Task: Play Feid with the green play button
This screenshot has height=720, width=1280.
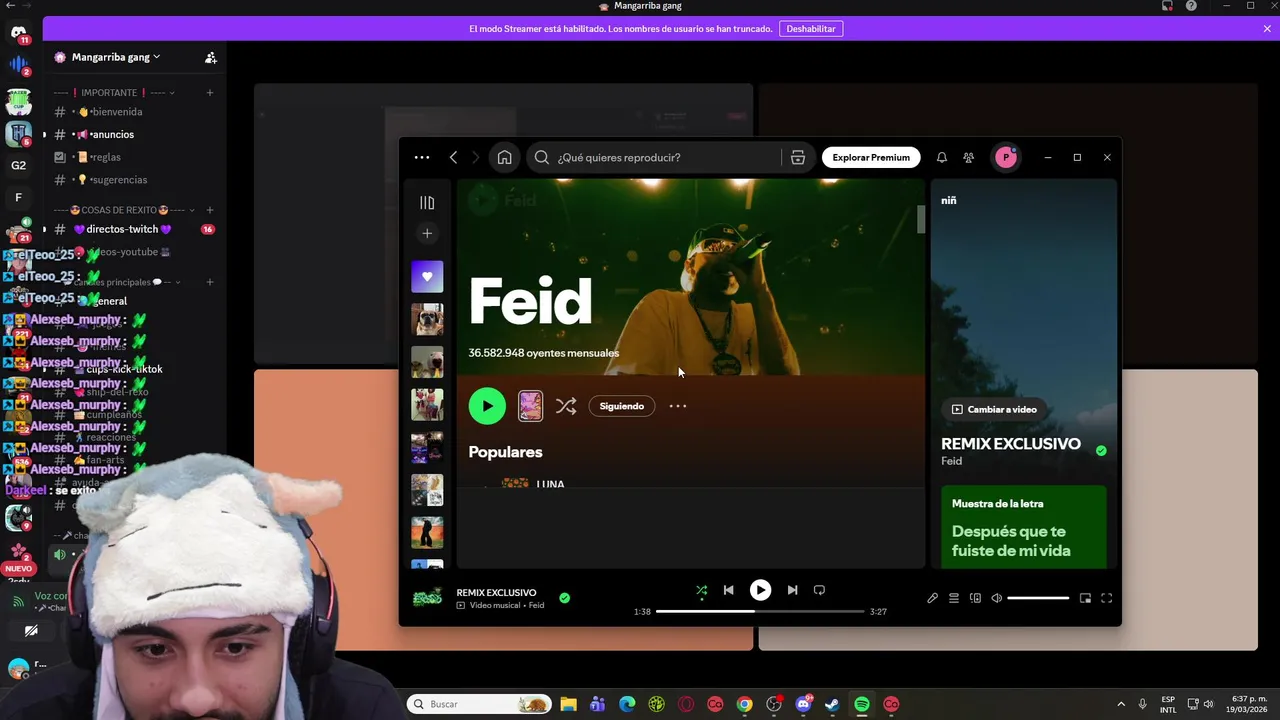Action: (x=487, y=406)
